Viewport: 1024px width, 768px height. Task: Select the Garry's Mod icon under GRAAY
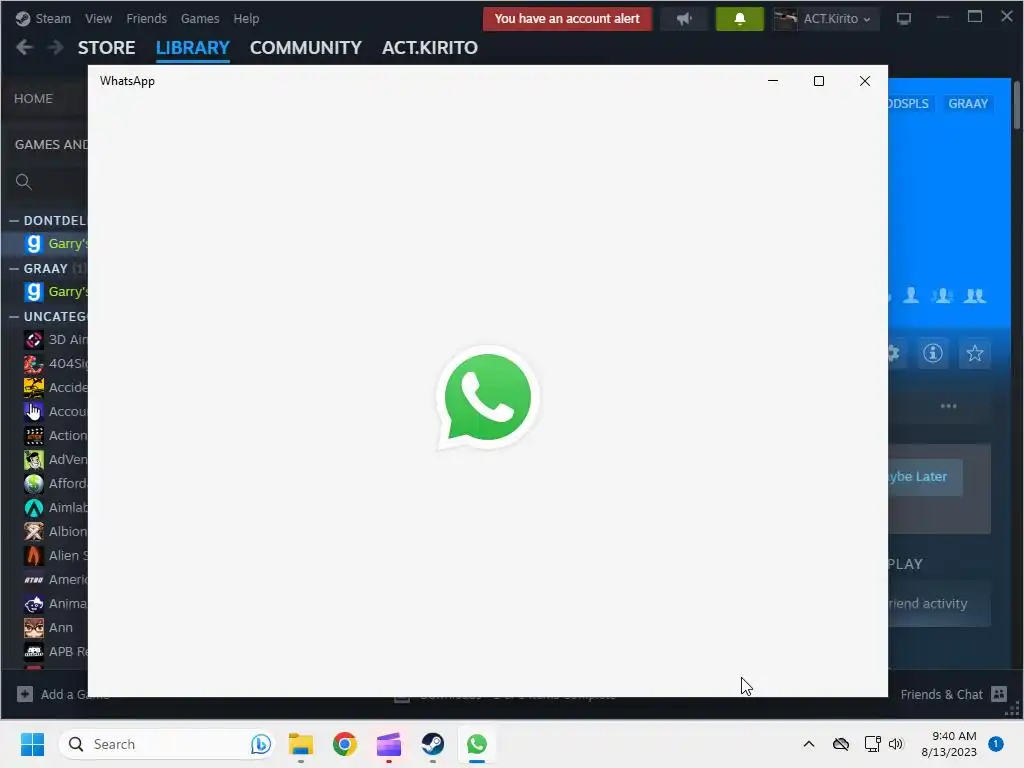[x=33, y=292]
